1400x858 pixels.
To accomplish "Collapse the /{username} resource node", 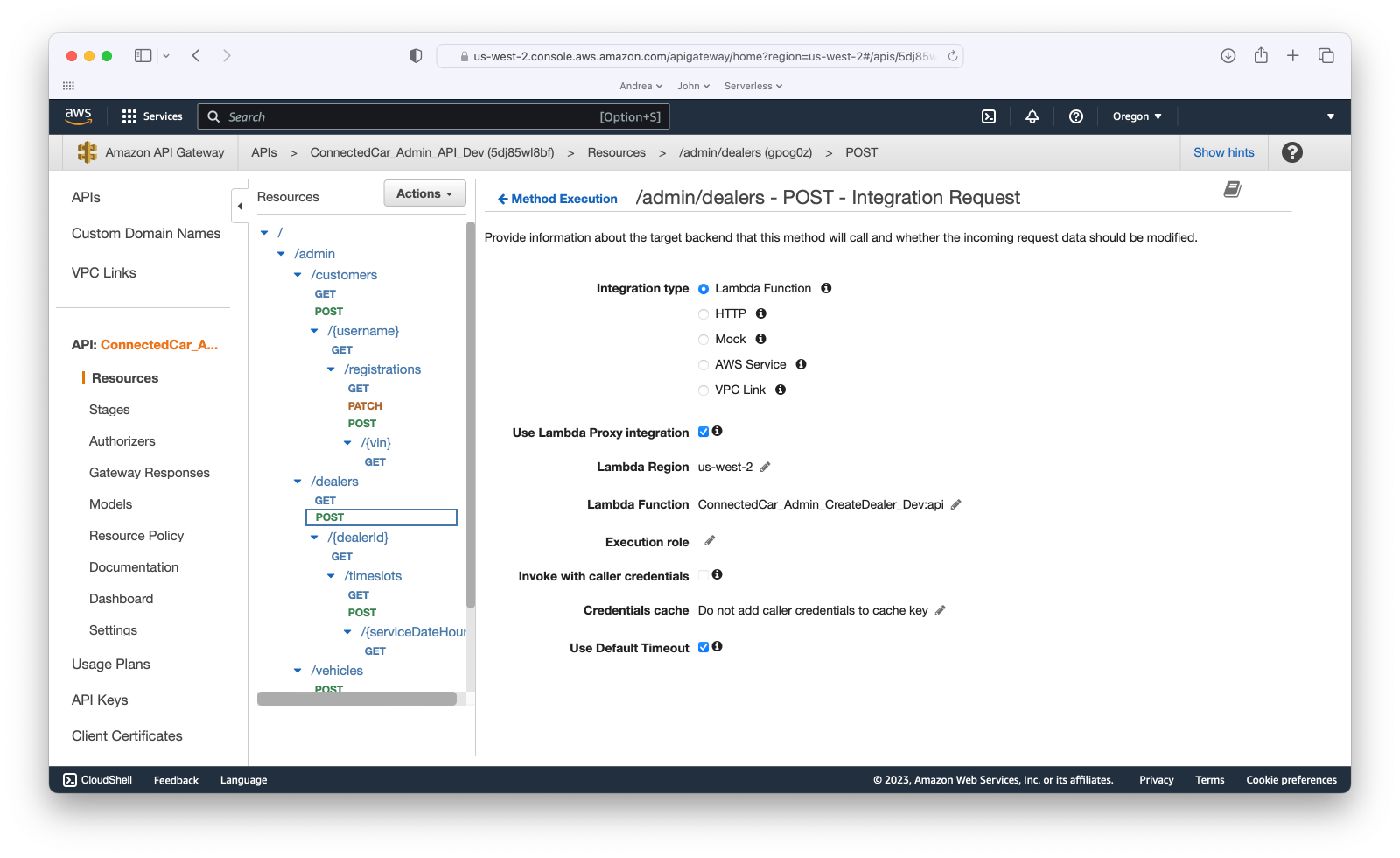I will [x=314, y=331].
